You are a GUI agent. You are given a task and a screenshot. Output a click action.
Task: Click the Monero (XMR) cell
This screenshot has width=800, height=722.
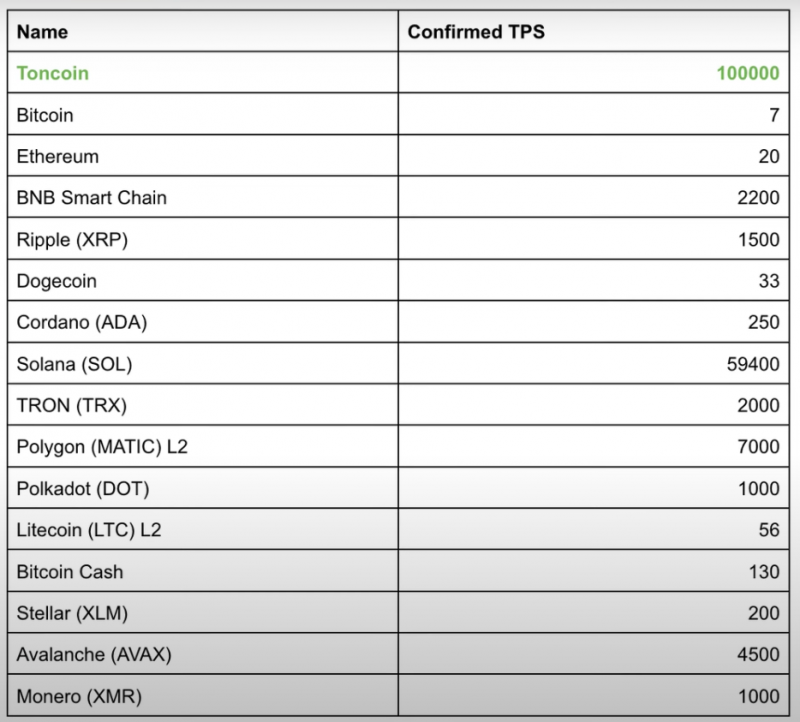203,695
